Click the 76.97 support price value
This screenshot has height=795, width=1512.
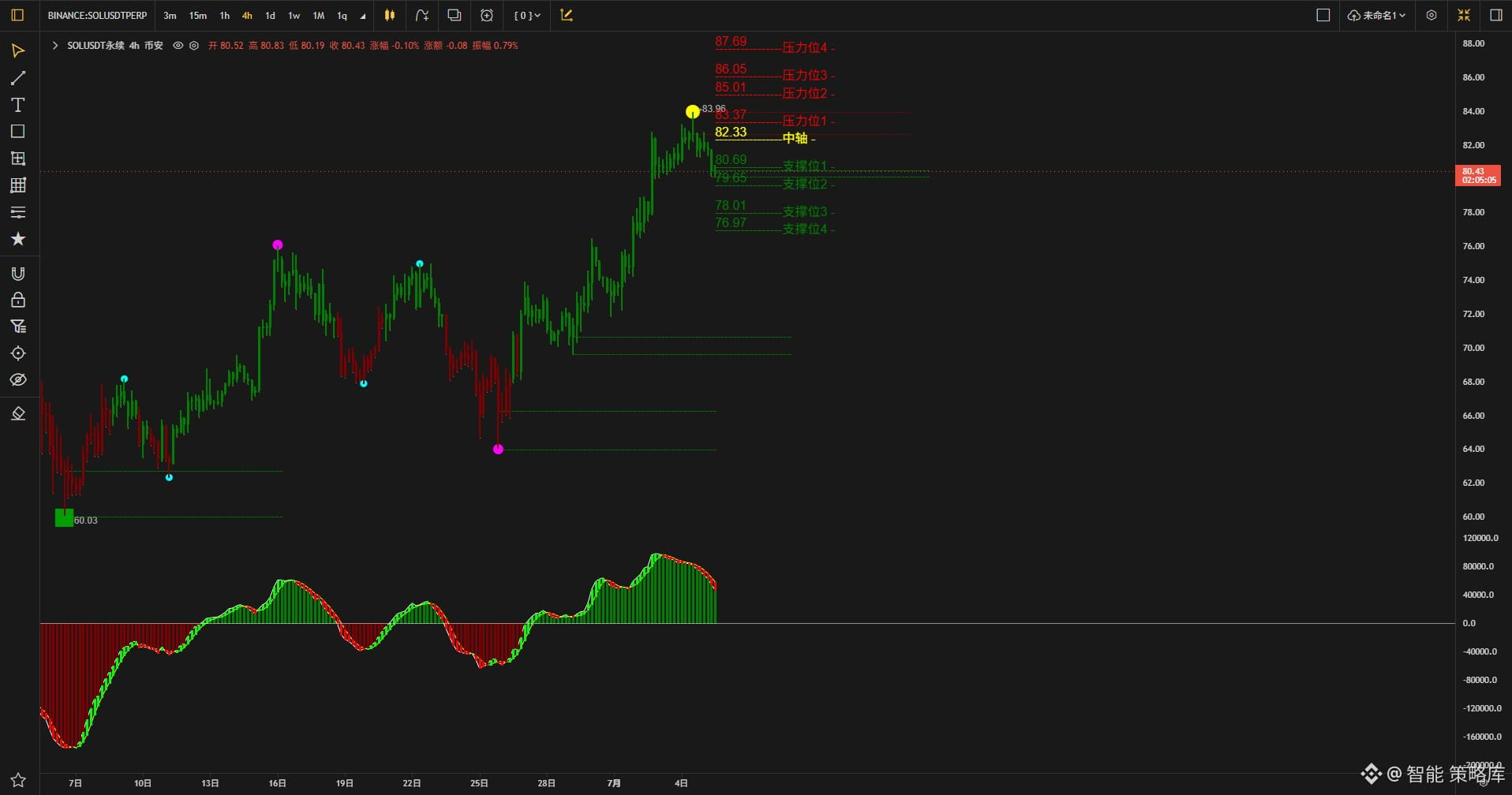731,223
